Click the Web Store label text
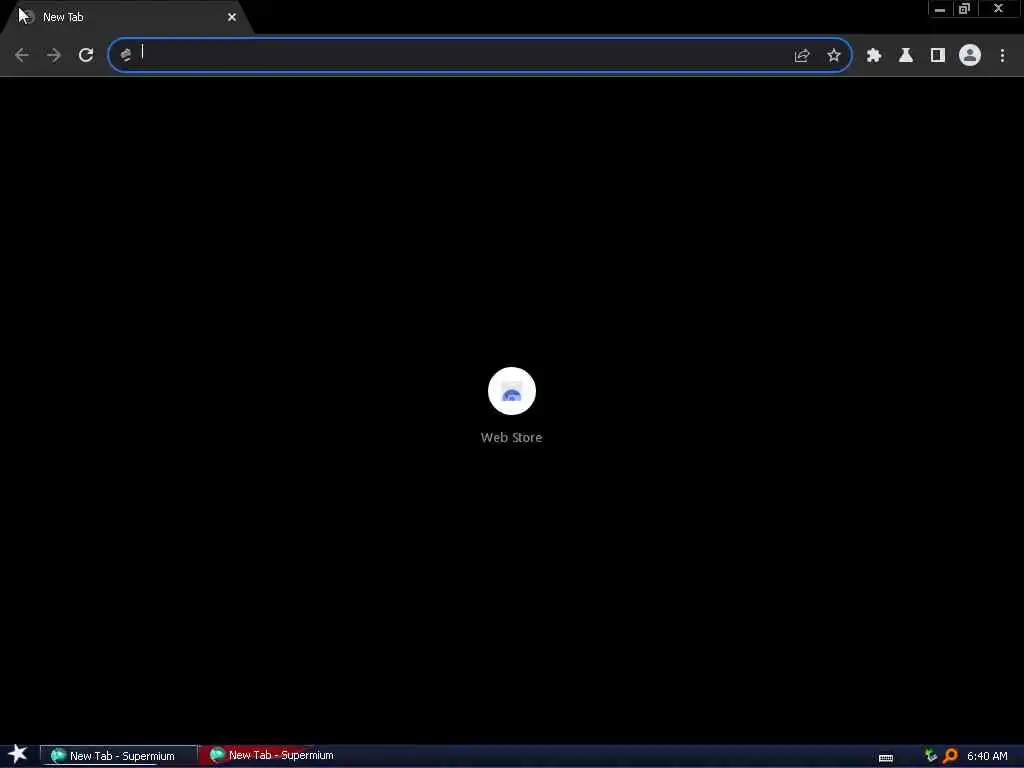The width and height of the screenshot is (1024, 768). [x=511, y=438]
